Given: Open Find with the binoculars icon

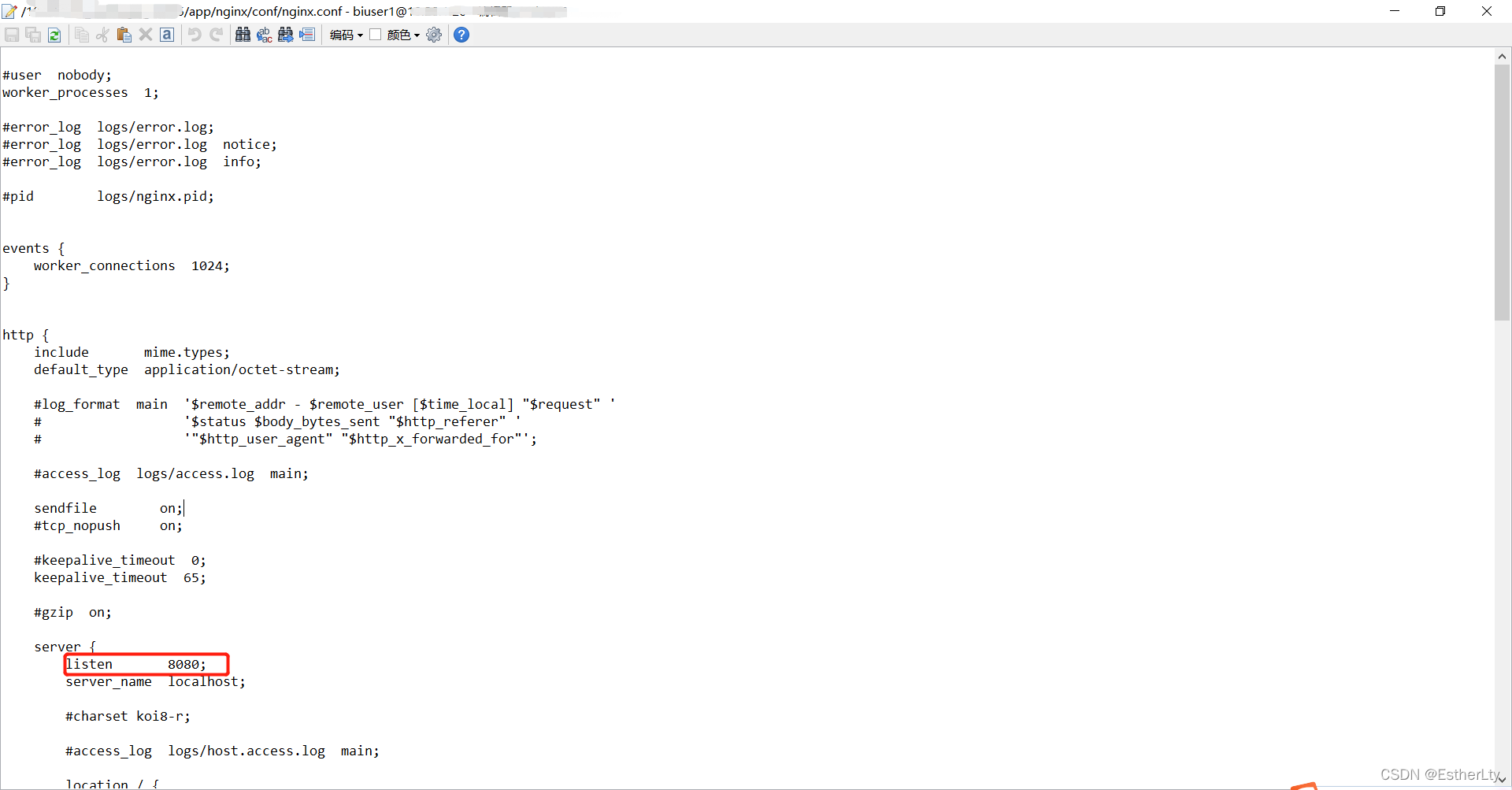Looking at the screenshot, I should (x=243, y=35).
